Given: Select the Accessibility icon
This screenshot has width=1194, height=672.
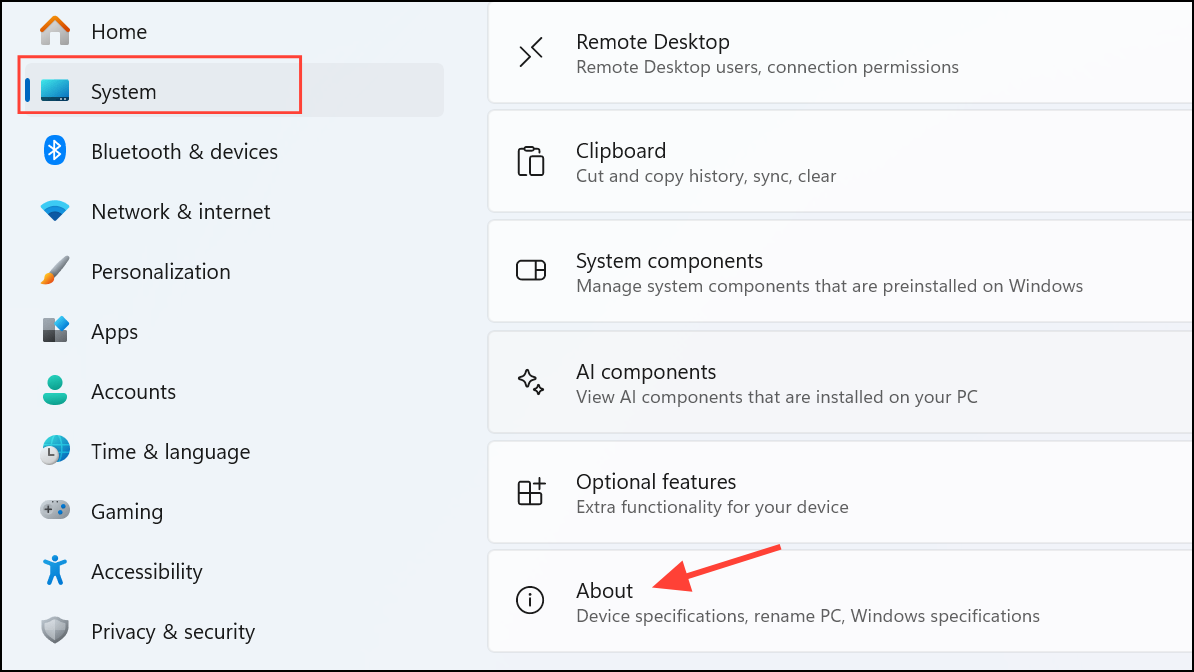Looking at the screenshot, I should pos(54,571).
